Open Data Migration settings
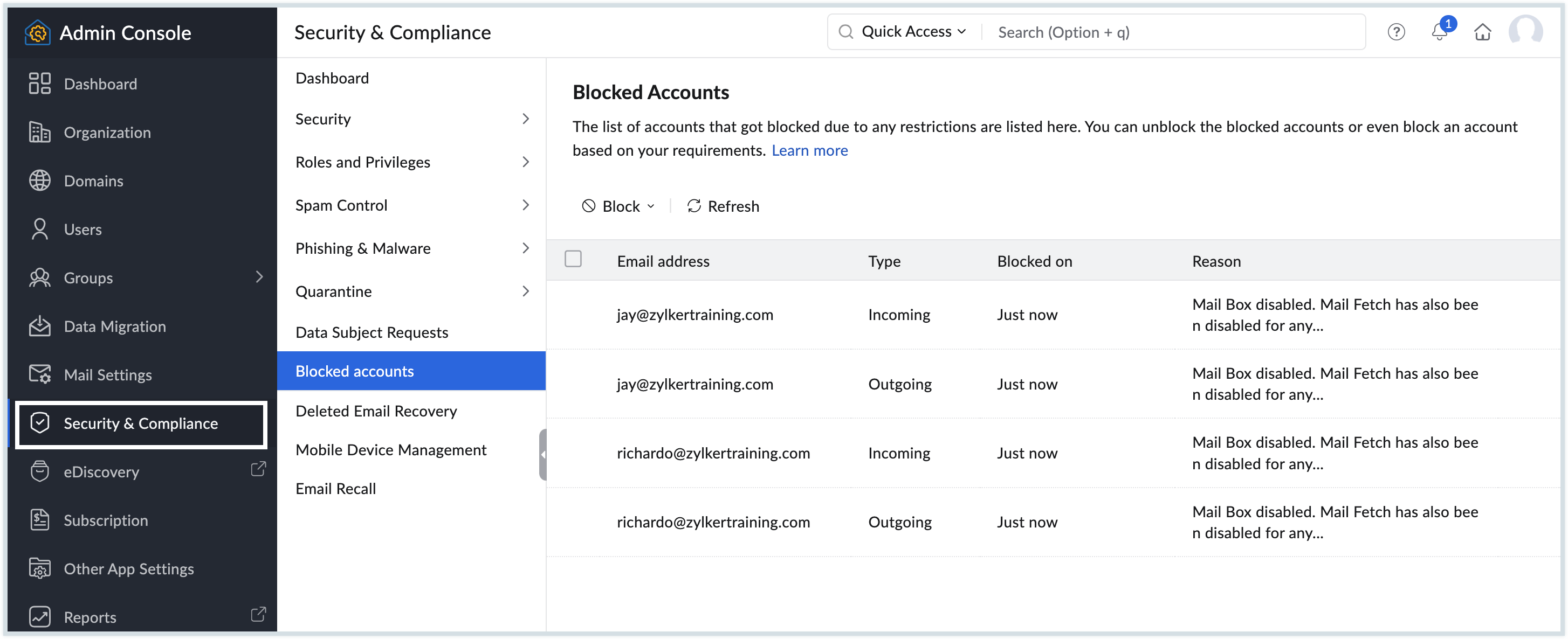 coord(39,326)
